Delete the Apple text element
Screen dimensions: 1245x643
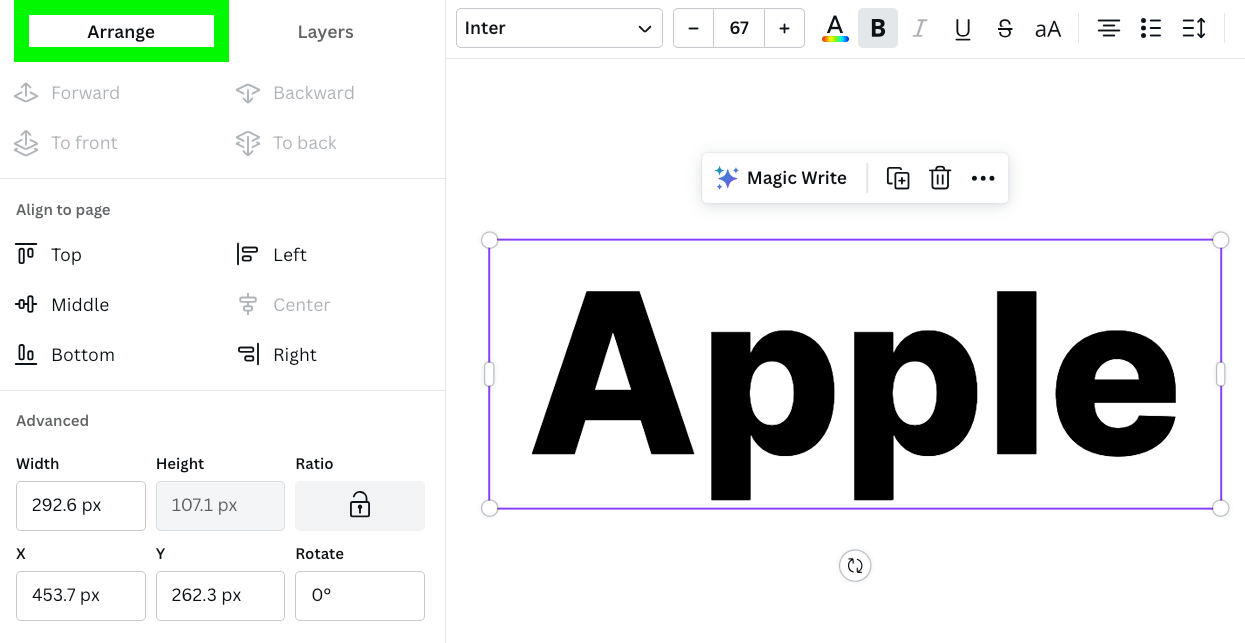(939, 177)
